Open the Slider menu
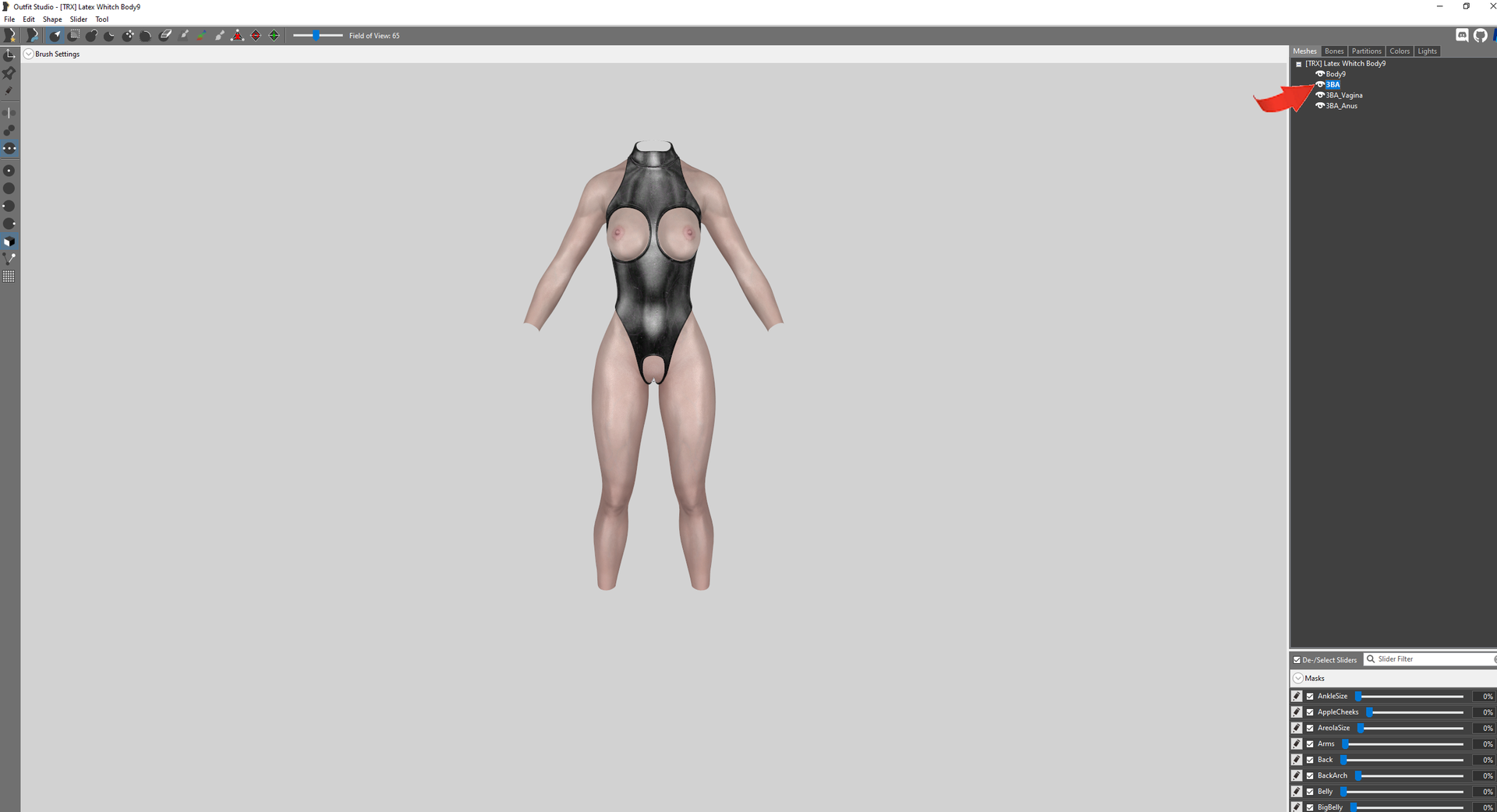1497x812 pixels. (x=79, y=19)
